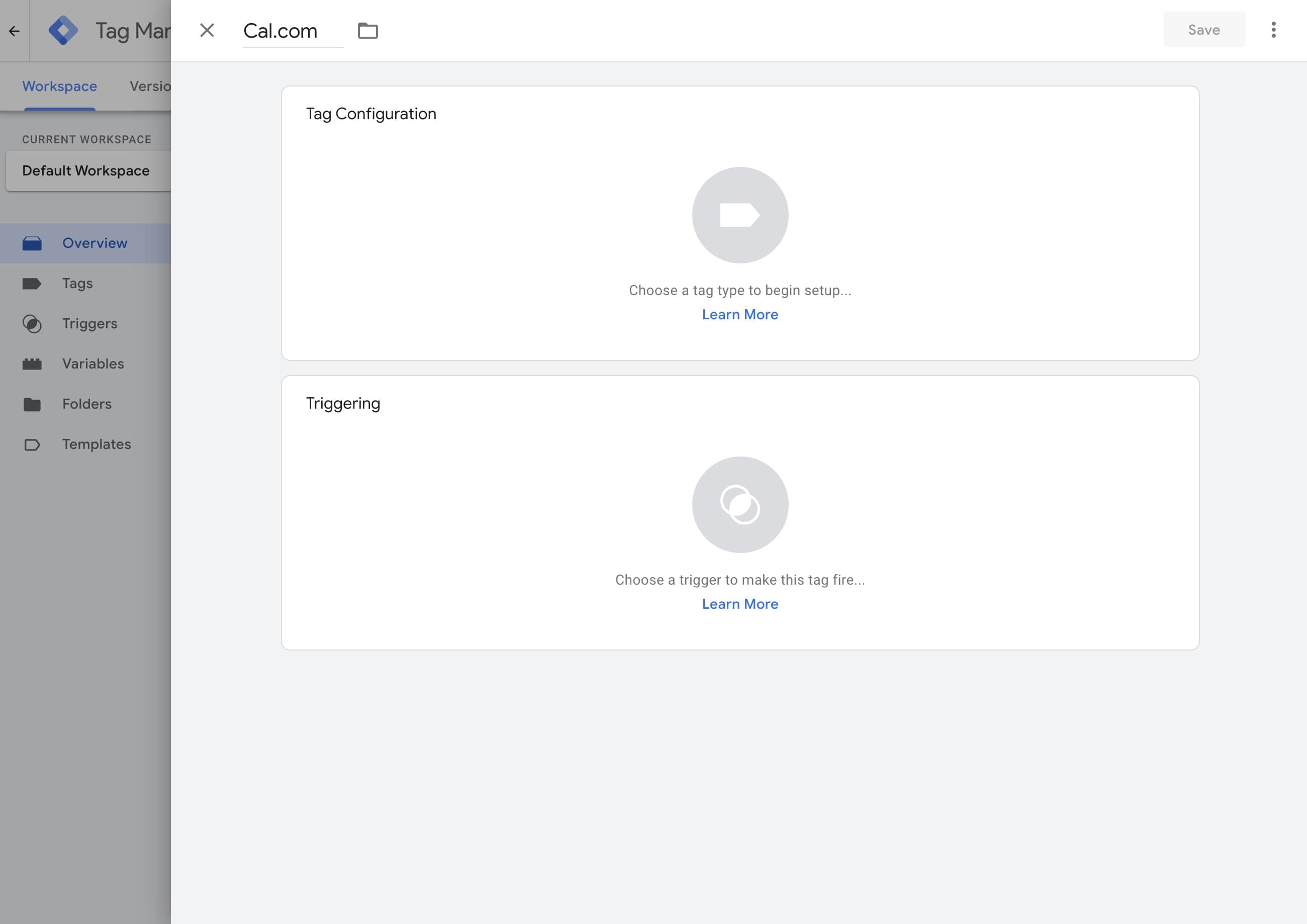Click the Triggering circle icon
This screenshot has height=924, width=1307.
tap(739, 504)
